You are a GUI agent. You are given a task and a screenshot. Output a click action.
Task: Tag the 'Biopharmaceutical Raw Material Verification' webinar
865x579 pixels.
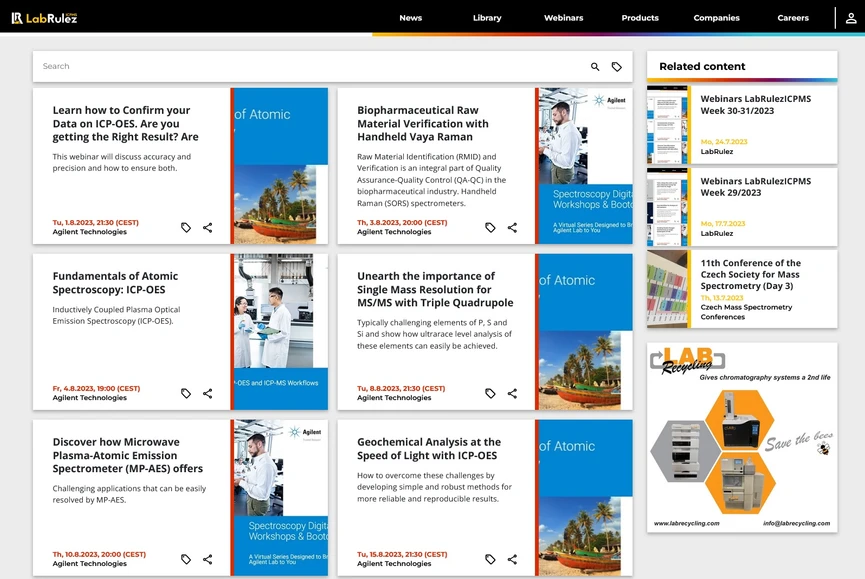coord(490,227)
